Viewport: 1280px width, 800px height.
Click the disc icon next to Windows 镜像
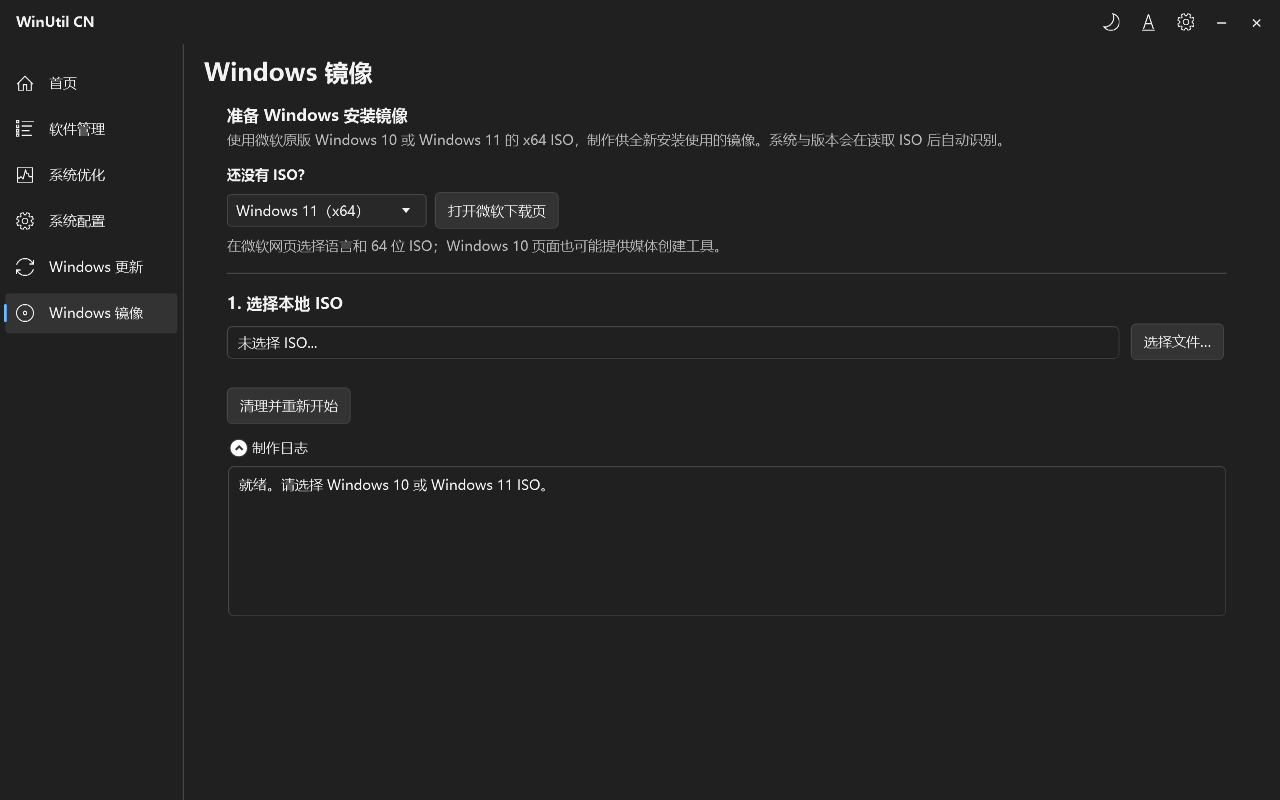click(x=25, y=313)
